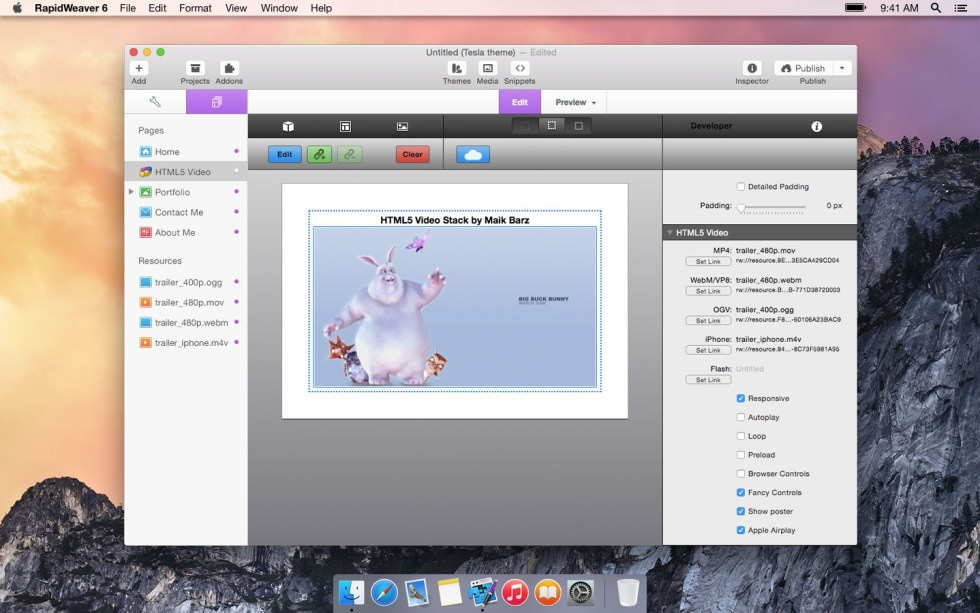
Task: Uncheck the Responsive option
Action: (x=741, y=398)
